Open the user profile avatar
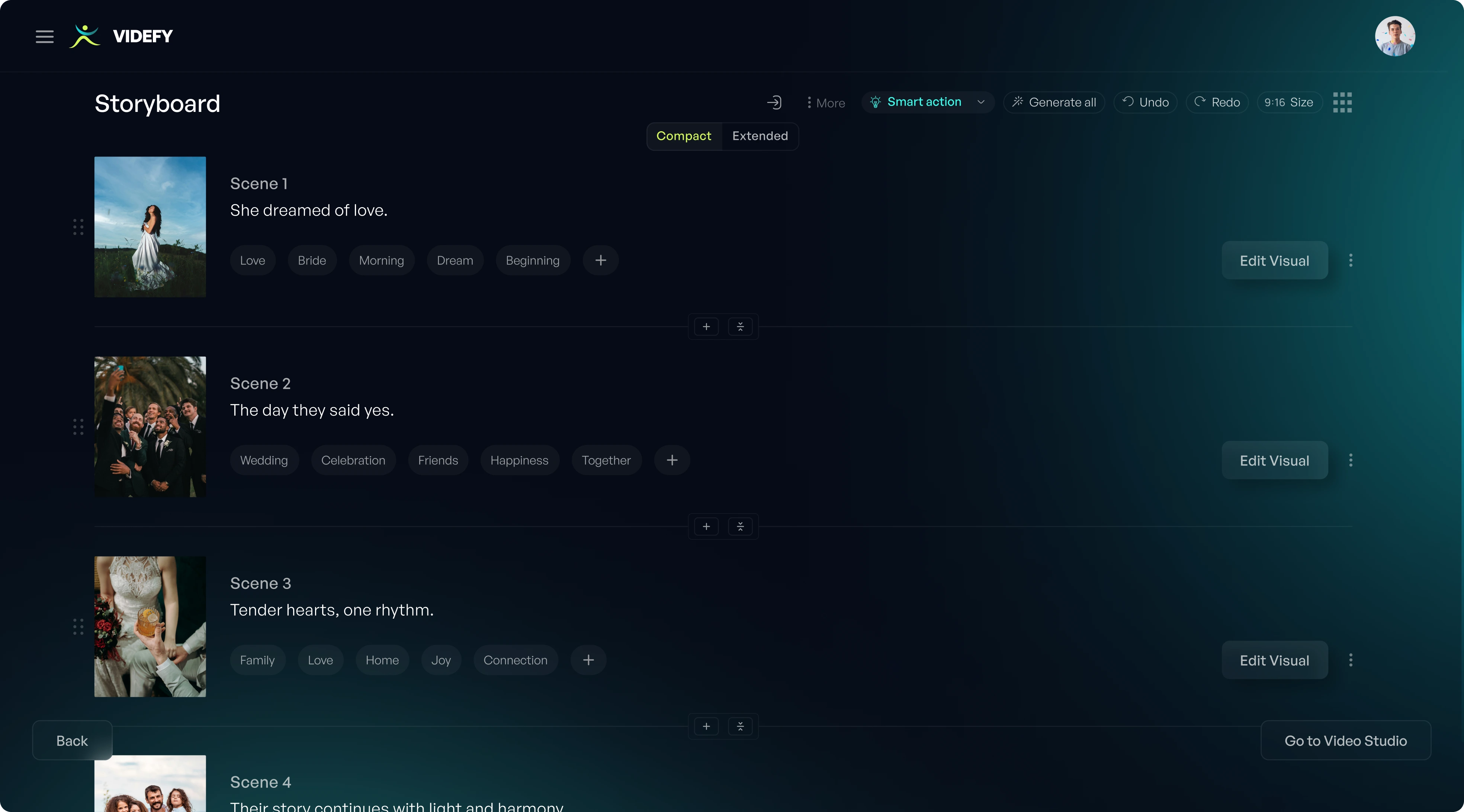1464x812 pixels. (1395, 36)
